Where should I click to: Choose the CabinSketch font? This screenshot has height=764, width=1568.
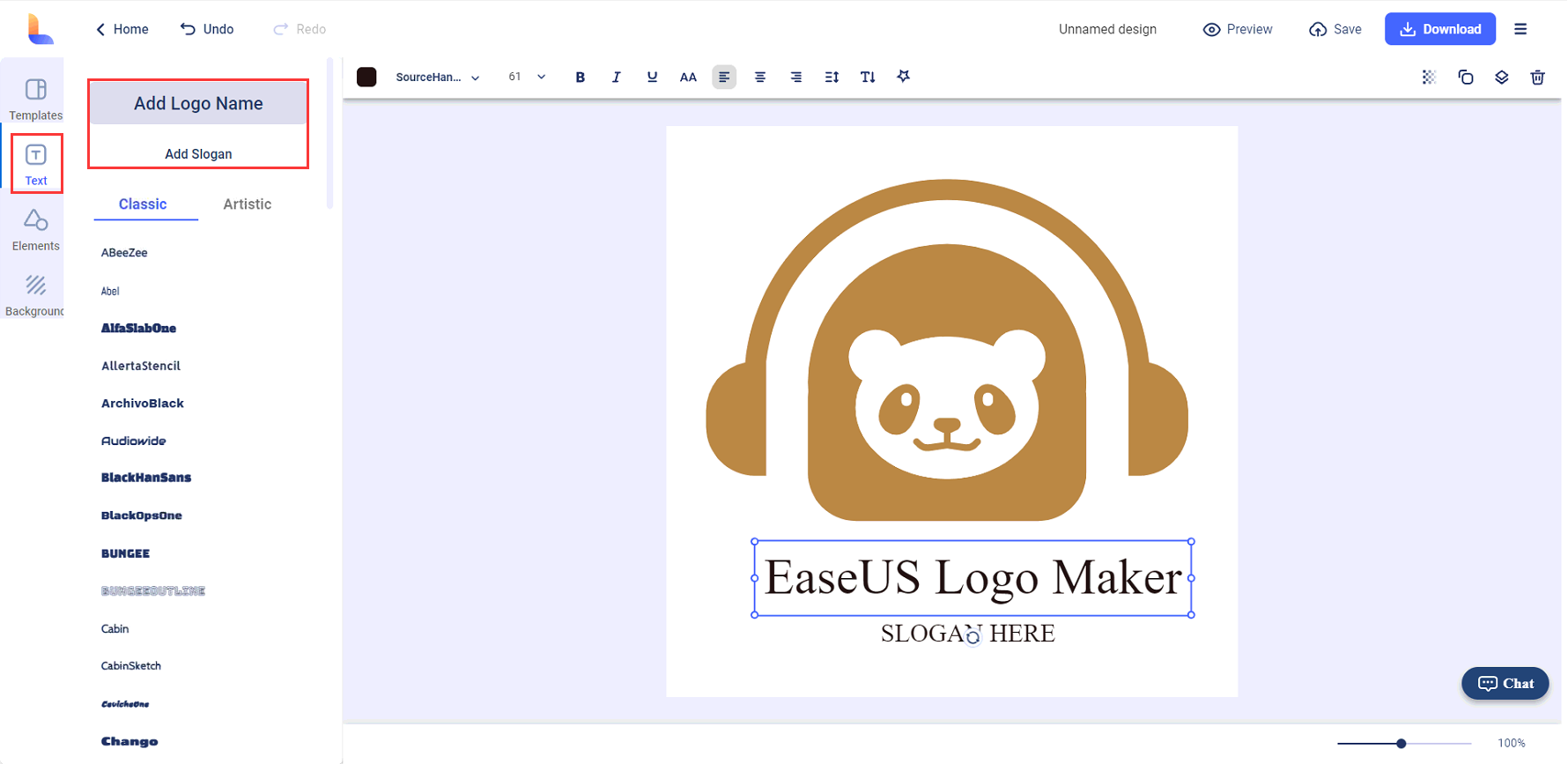coord(130,666)
